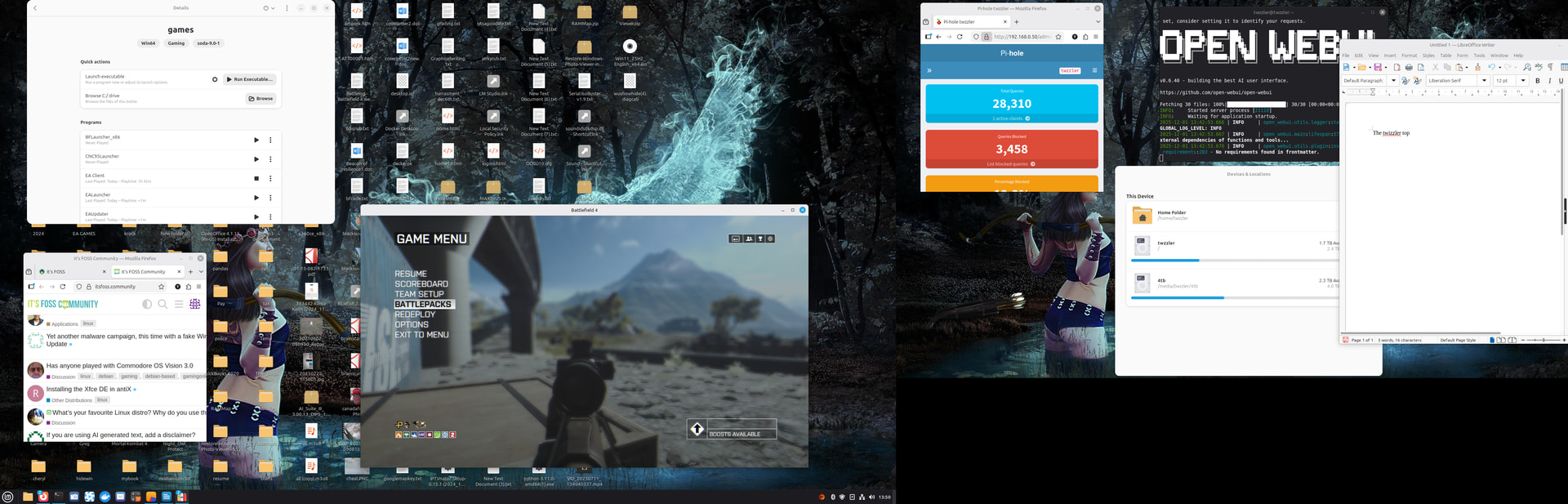Open the Pi-hole hamburger menu
Image resolution: width=1568 pixels, height=504 pixels.
pos(1094,70)
